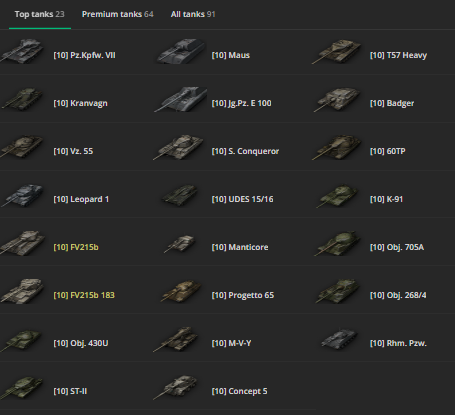Image resolution: width=455 pixels, height=415 pixels.
Task: Click the ST-II tank icon
Action: tap(22, 388)
